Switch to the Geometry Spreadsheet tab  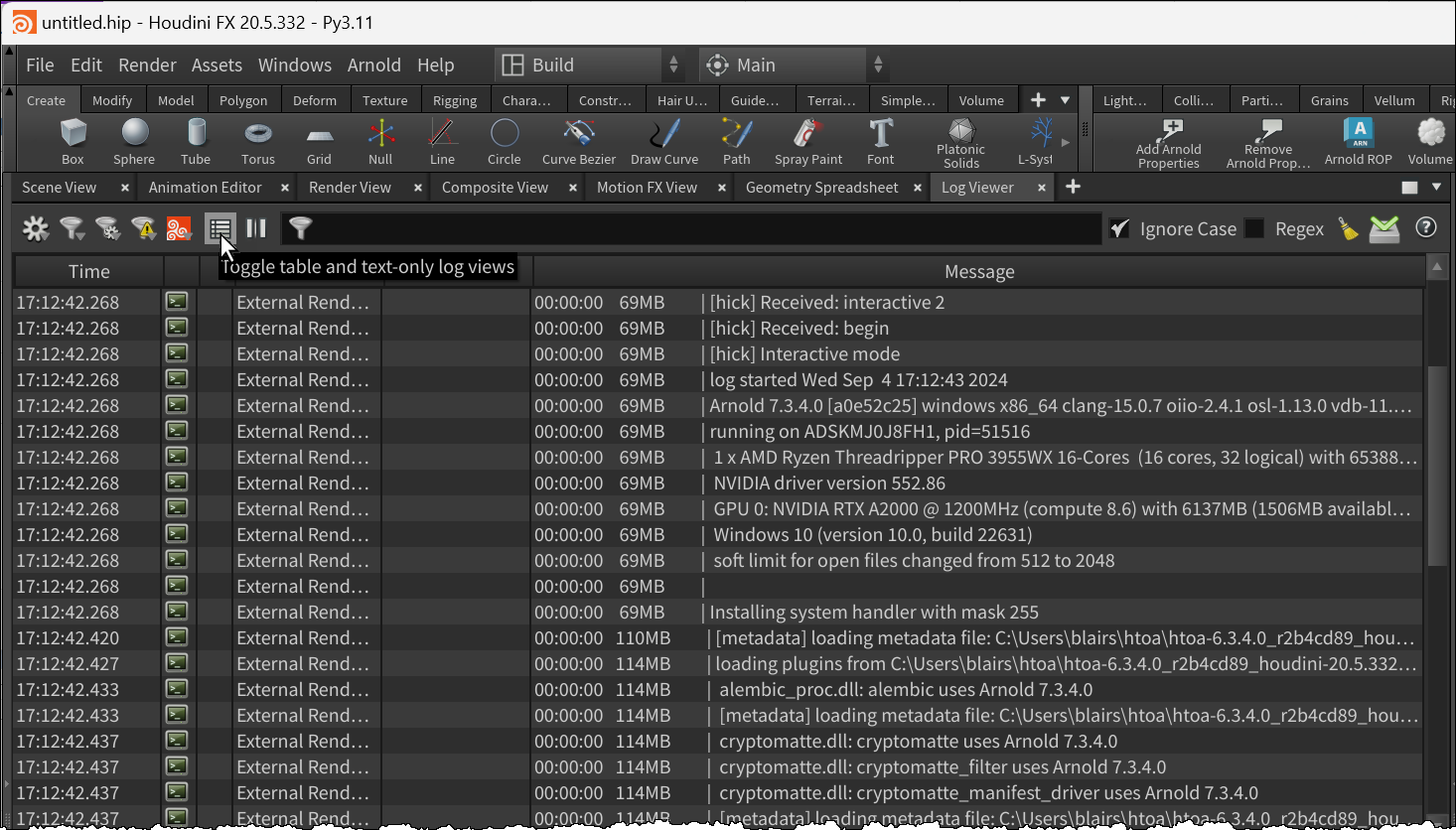coord(821,188)
